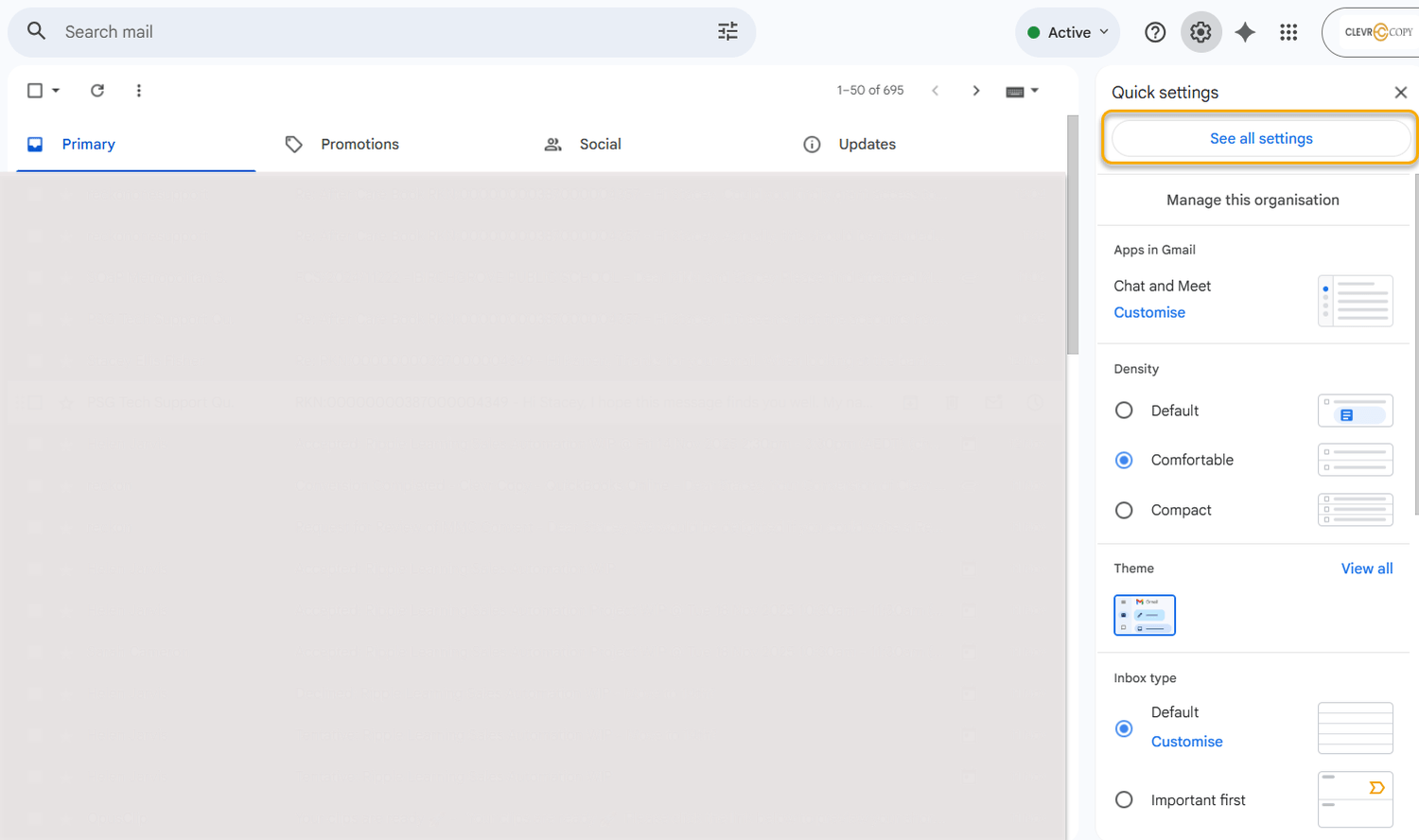Open the Google apps grid
1419x840 pixels.
coord(1288,32)
